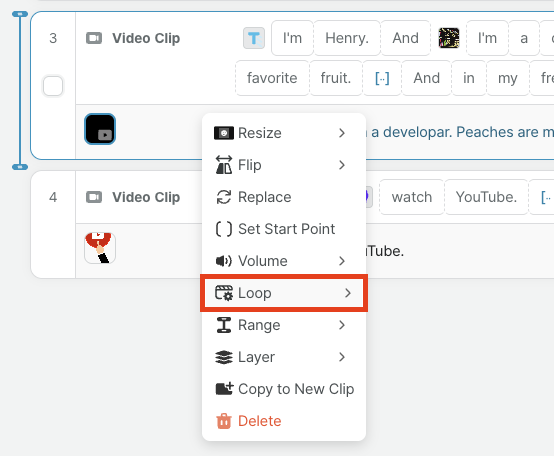The height and width of the screenshot is (456, 554).
Task: Click the Flip mirror icon
Action: click(x=224, y=165)
